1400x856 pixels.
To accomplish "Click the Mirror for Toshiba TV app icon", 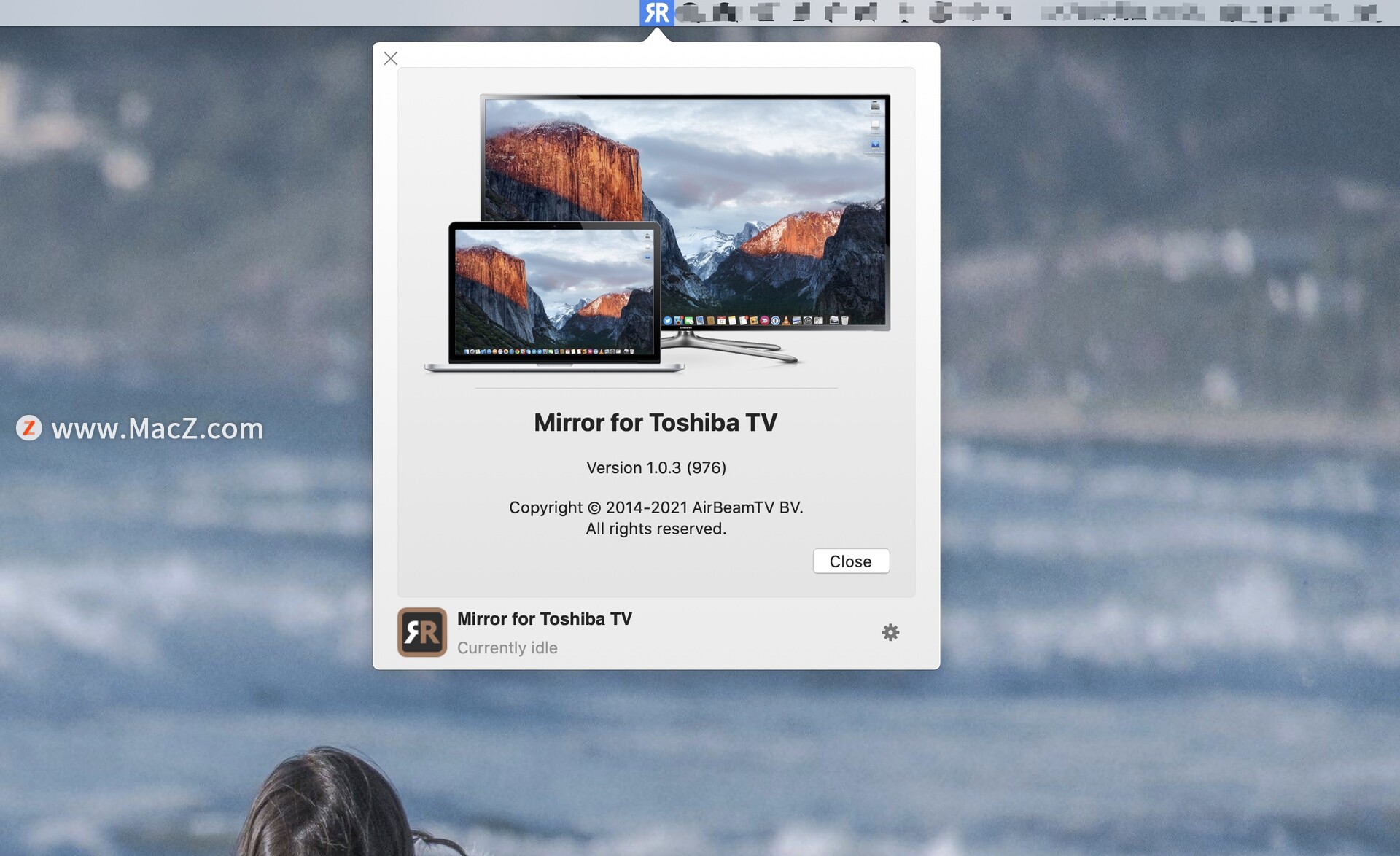I will [x=422, y=632].
